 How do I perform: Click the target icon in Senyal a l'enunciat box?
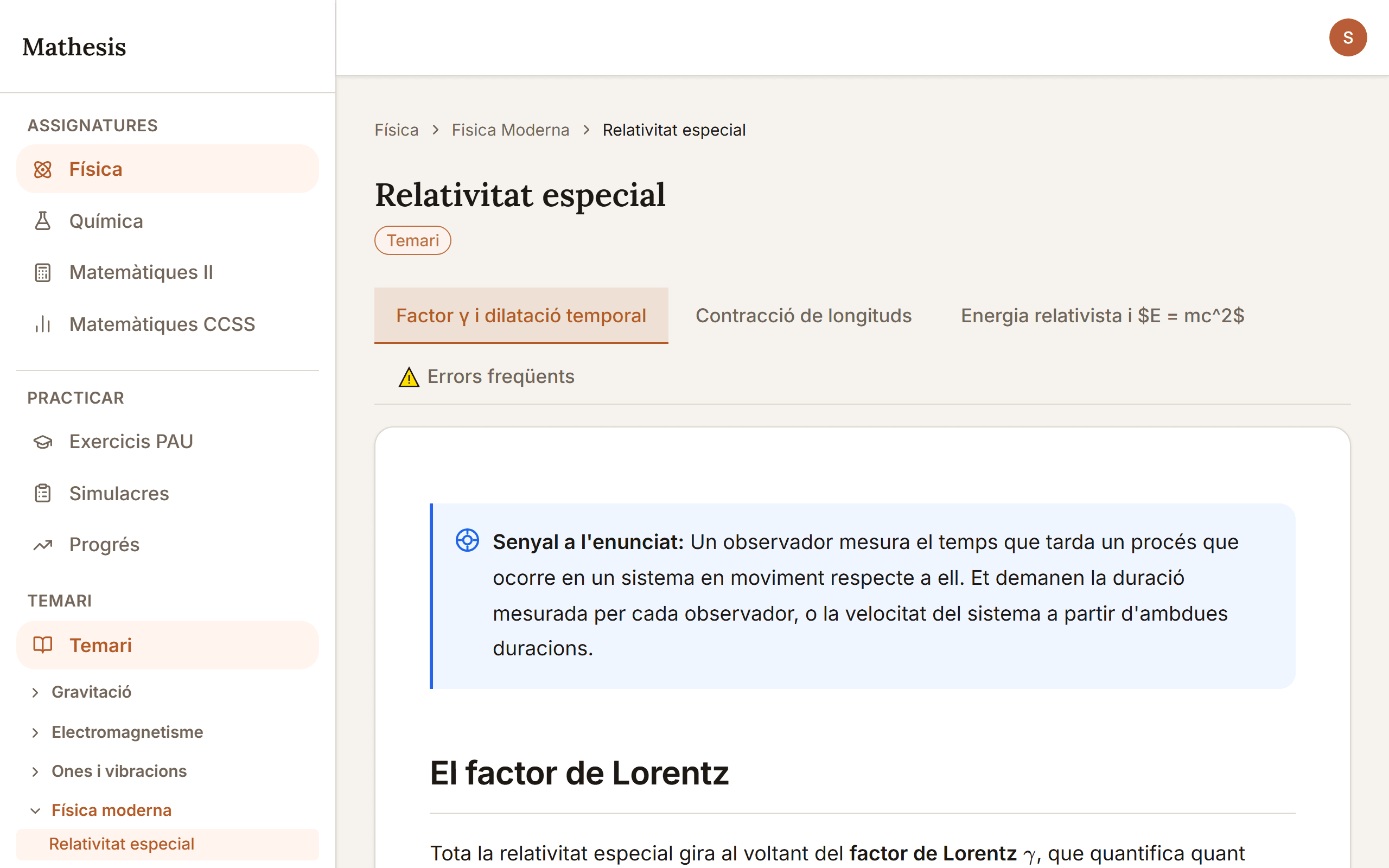(467, 540)
